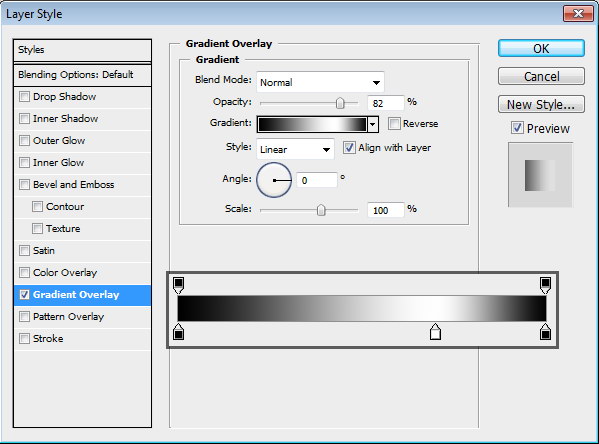
Task: Select Blending Options: Default
Action: [x=82, y=75]
